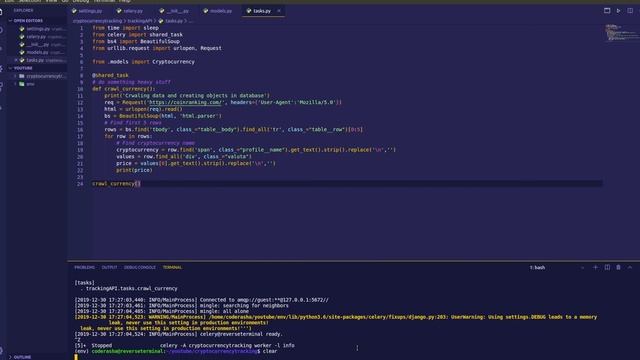The image size is (640, 360).
Task: Click tasks.py in the breadcrumb path
Action: (174, 21)
